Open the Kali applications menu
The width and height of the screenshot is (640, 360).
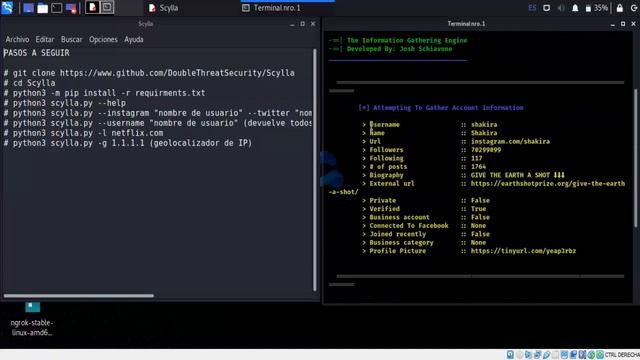(x=7, y=7)
